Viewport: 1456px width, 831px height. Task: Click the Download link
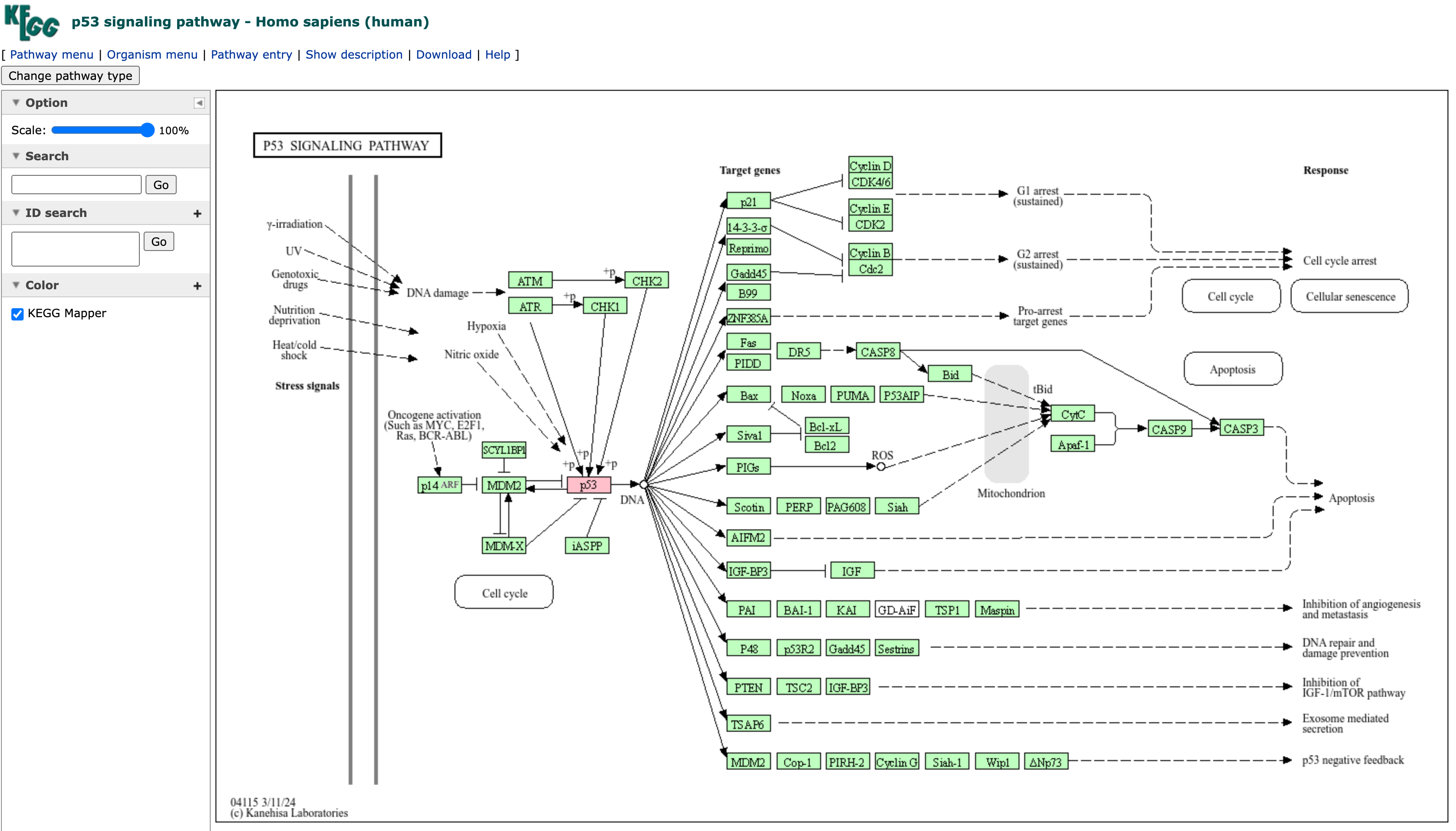[x=443, y=55]
